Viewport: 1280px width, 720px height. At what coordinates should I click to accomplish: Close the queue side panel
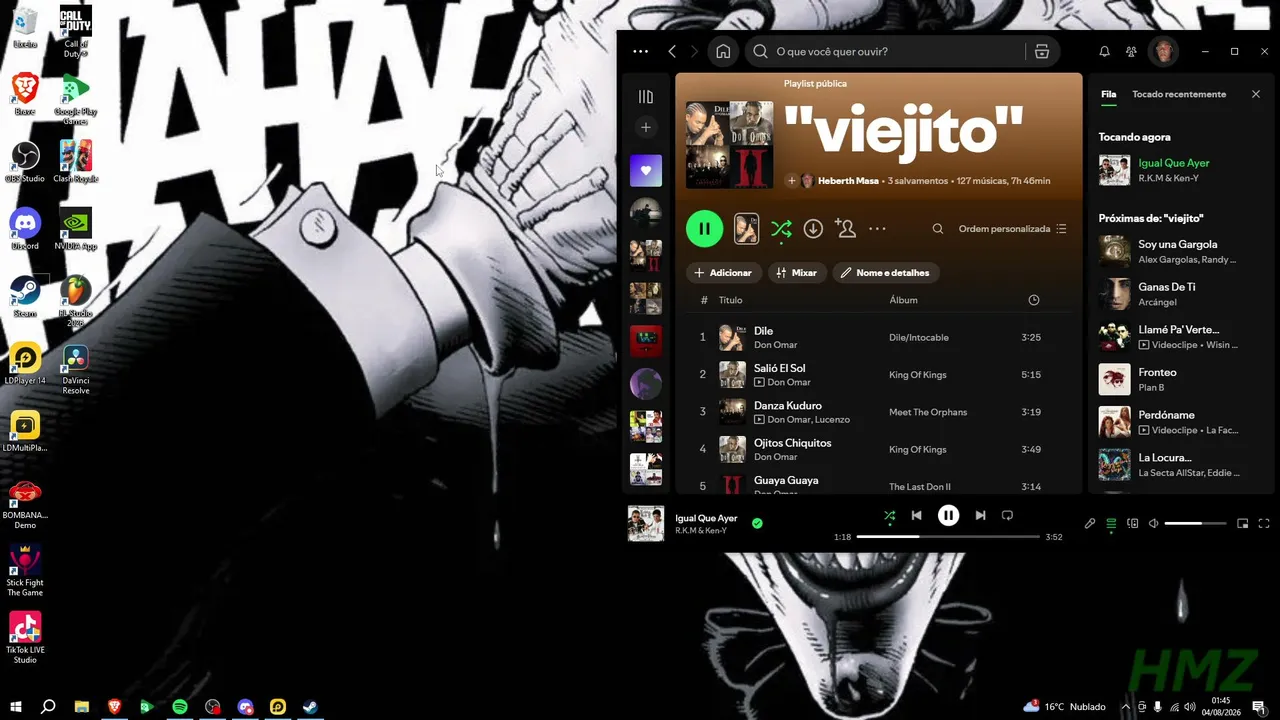pos(1256,94)
